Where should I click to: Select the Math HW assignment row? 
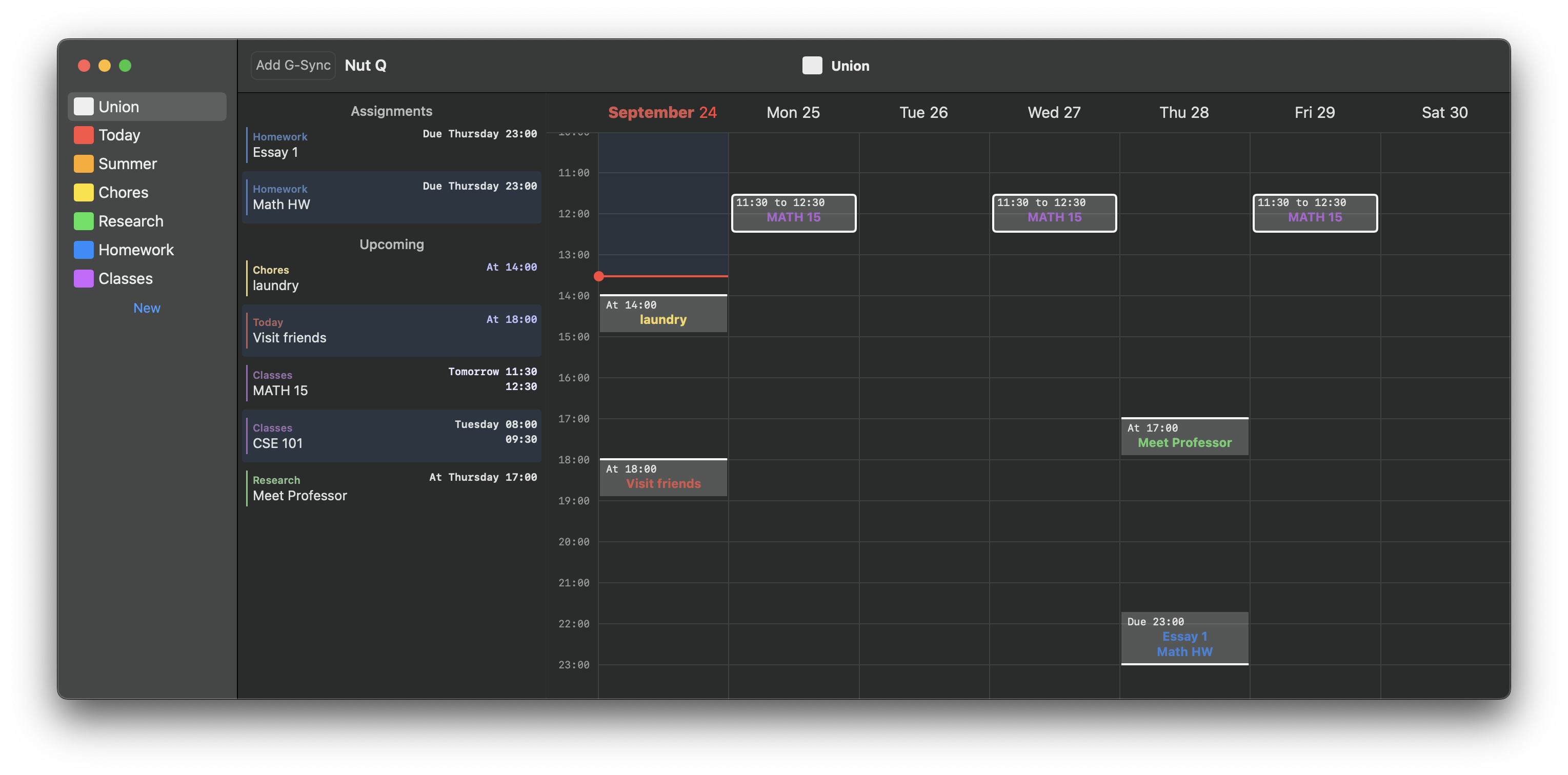pyautogui.click(x=391, y=197)
